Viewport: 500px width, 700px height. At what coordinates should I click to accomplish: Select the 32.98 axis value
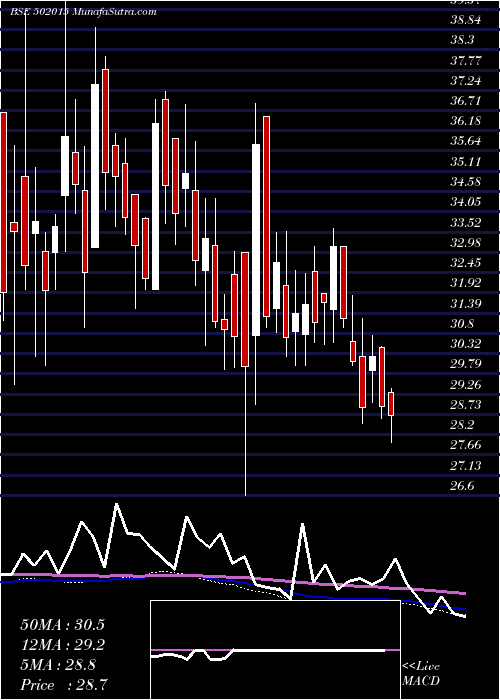(x=466, y=242)
